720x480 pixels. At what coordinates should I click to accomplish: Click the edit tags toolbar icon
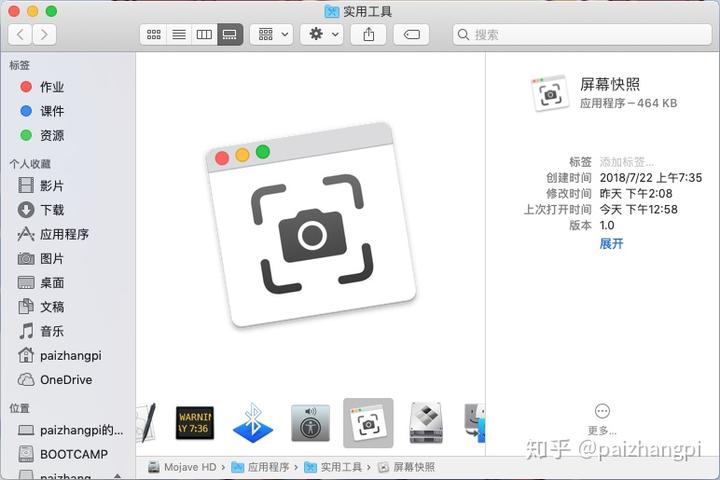click(x=411, y=34)
